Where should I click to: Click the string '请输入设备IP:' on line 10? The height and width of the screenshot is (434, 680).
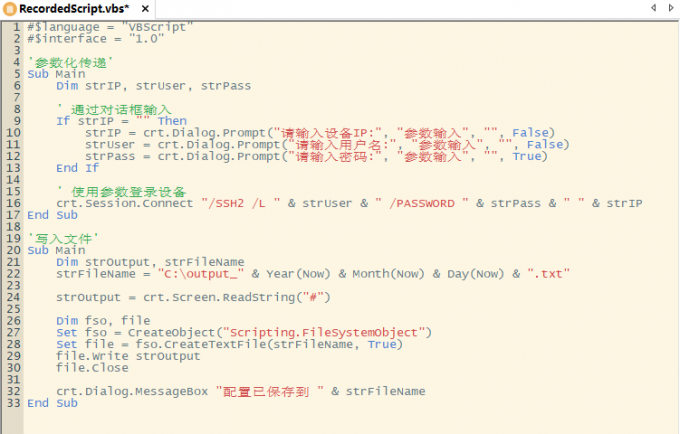tap(327, 133)
